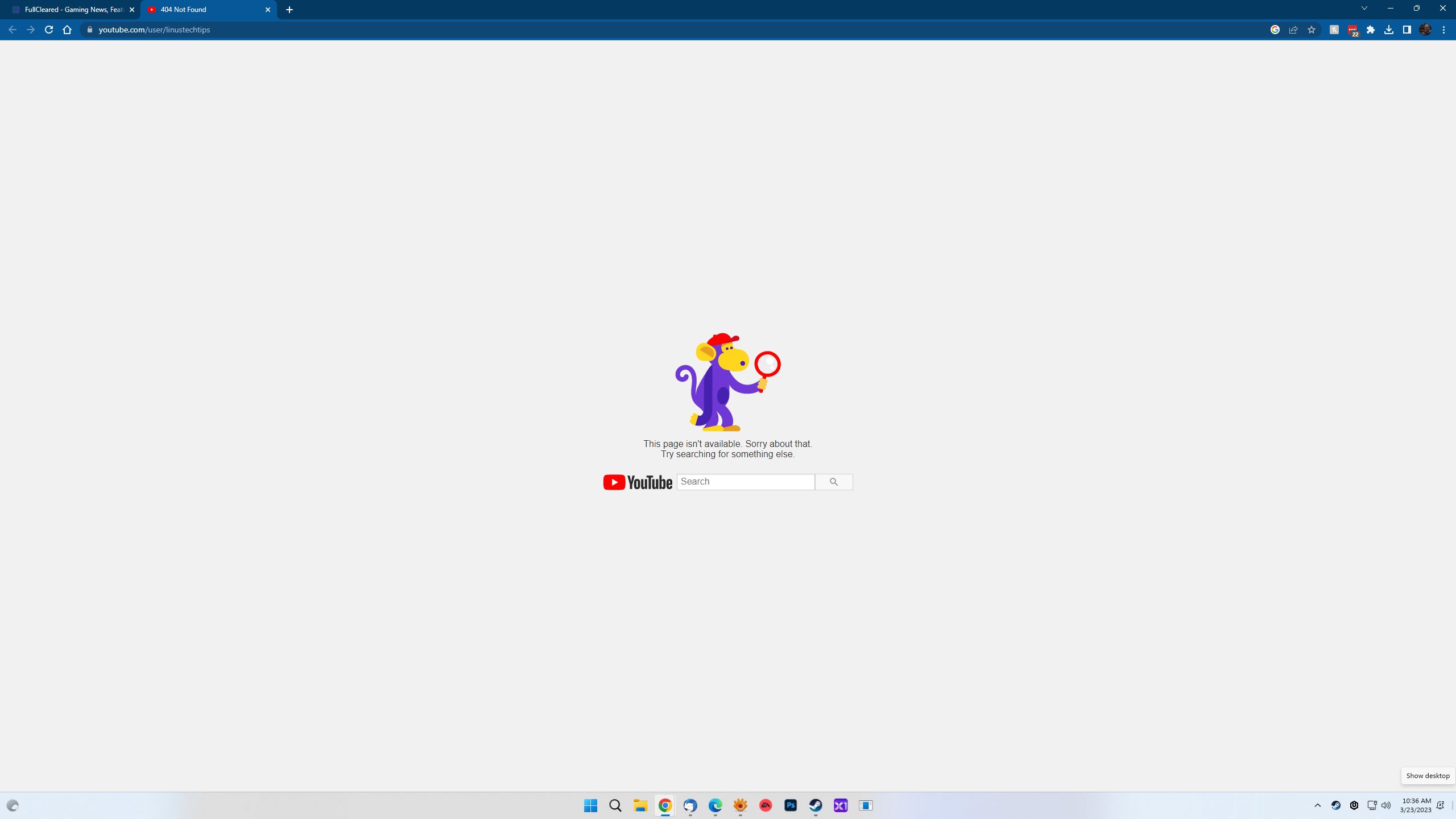Open Windows Search taskbar button
1456x819 pixels.
616,805
